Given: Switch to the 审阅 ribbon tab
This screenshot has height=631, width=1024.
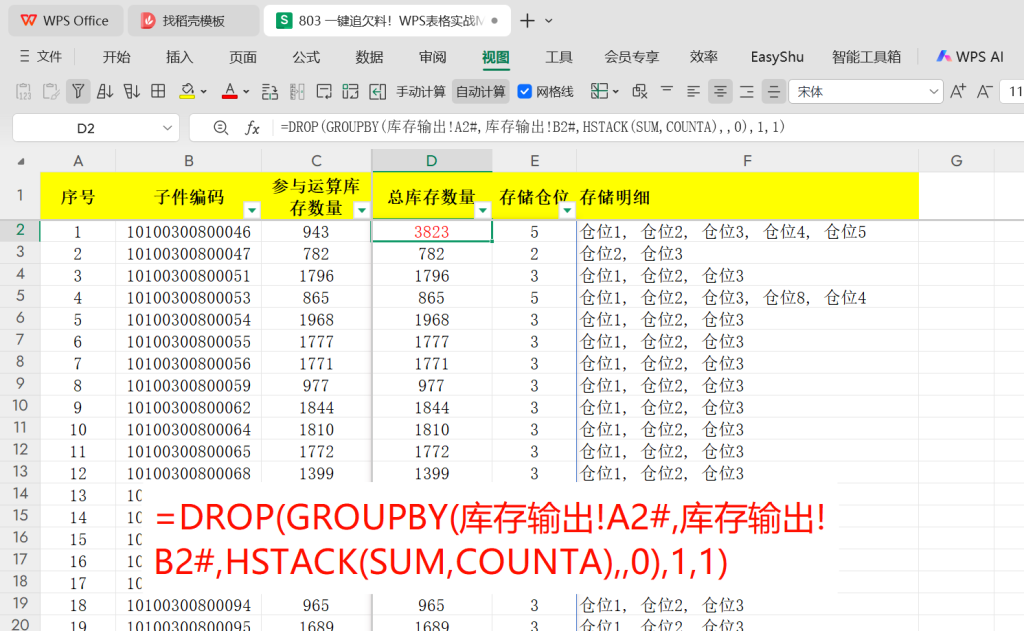Looking at the screenshot, I should 433,57.
